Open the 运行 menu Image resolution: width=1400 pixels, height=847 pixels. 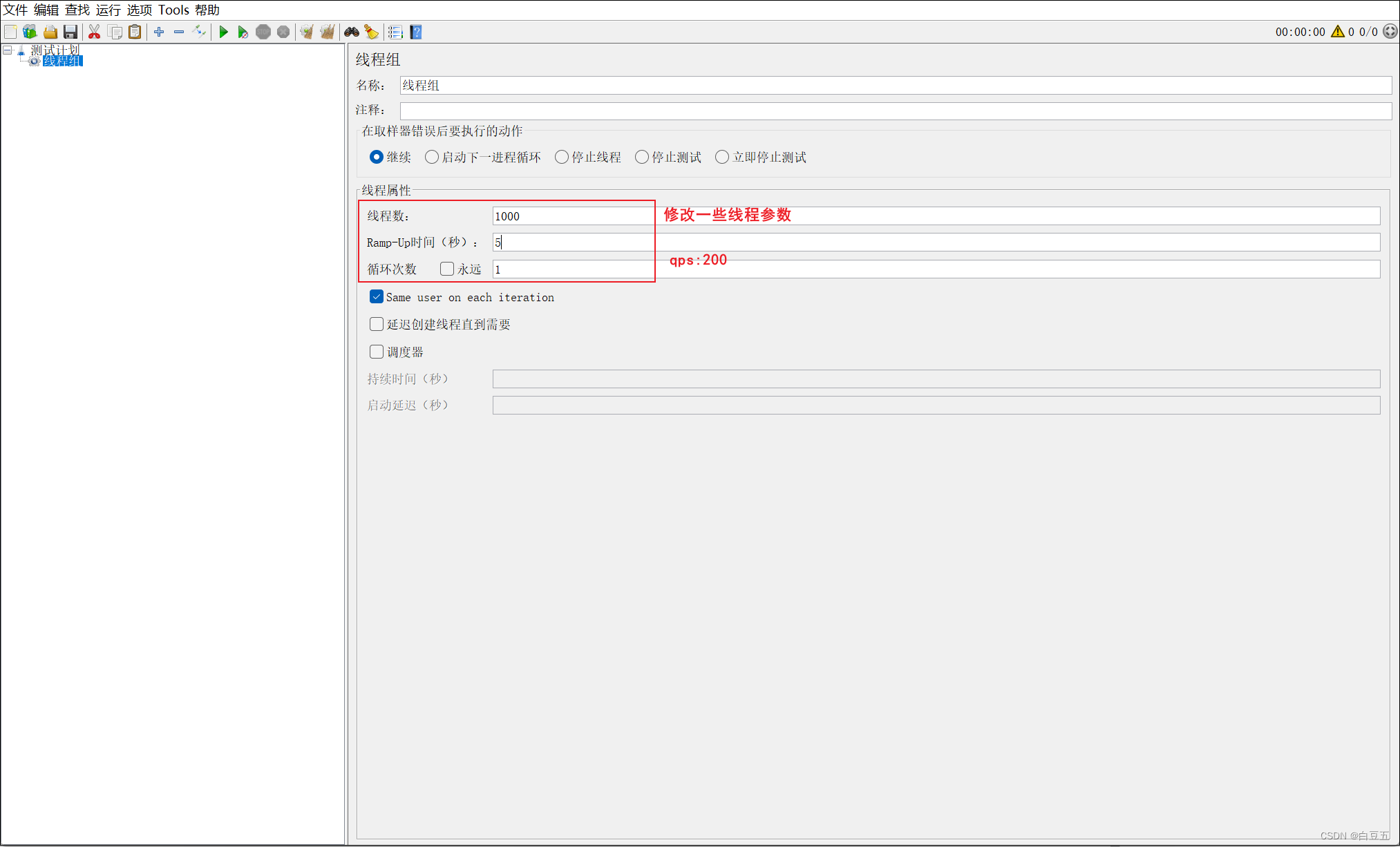(108, 10)
